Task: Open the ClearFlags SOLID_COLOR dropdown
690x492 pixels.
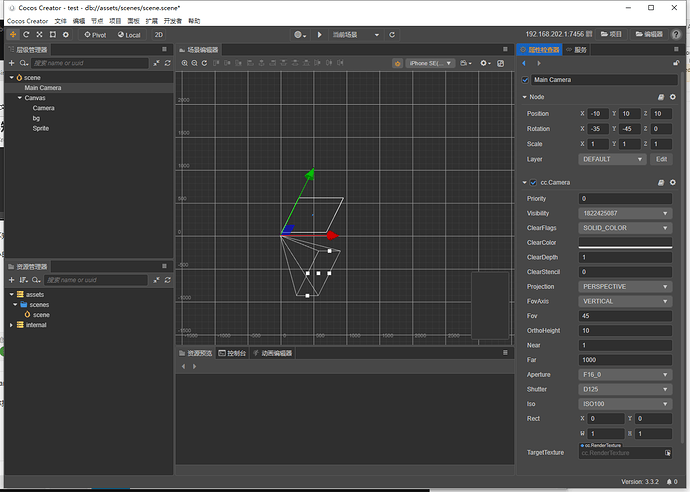Action: point(625,228)
